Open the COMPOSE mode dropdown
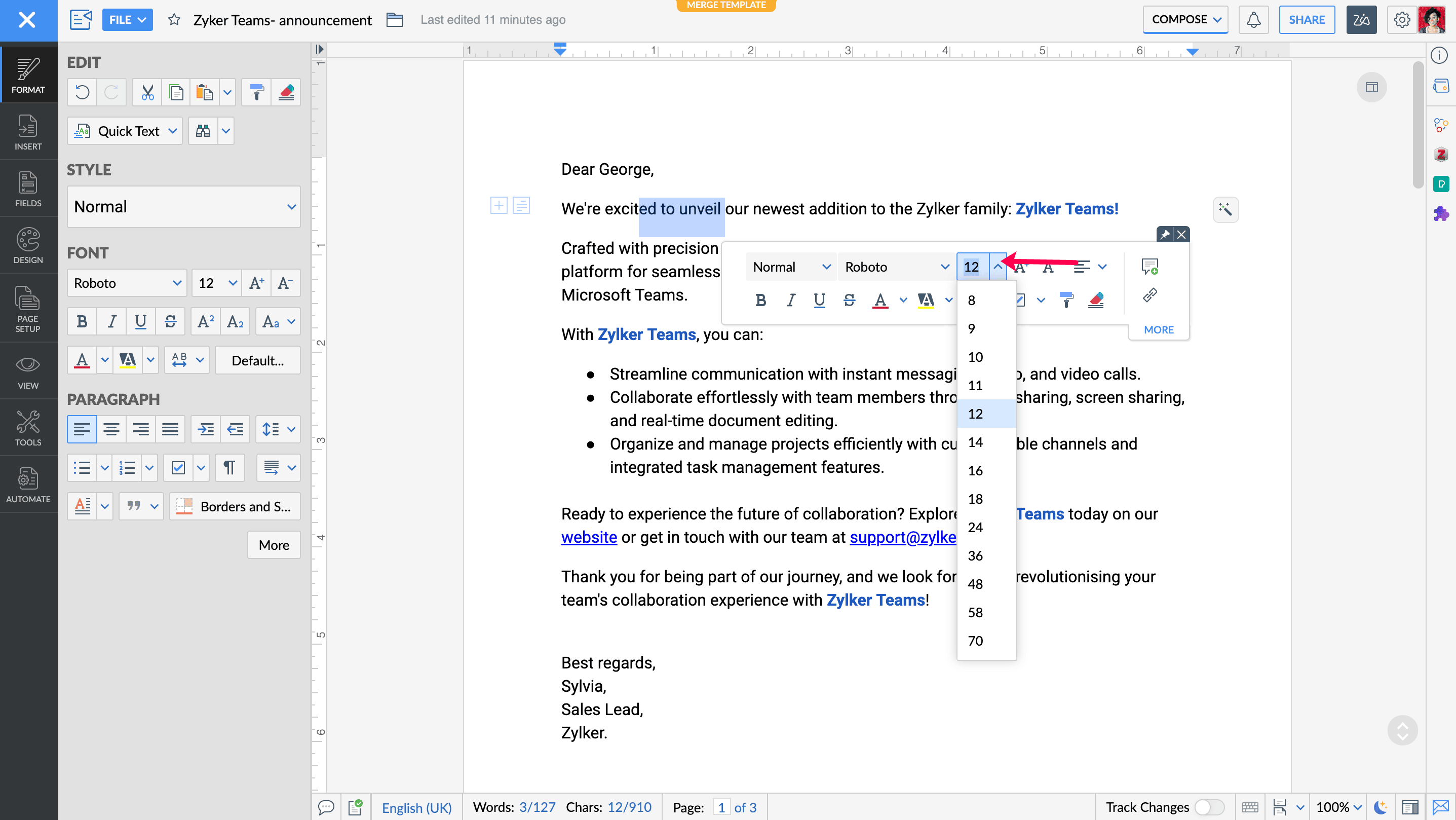The image size is (1456, 820). (1185, 20)
